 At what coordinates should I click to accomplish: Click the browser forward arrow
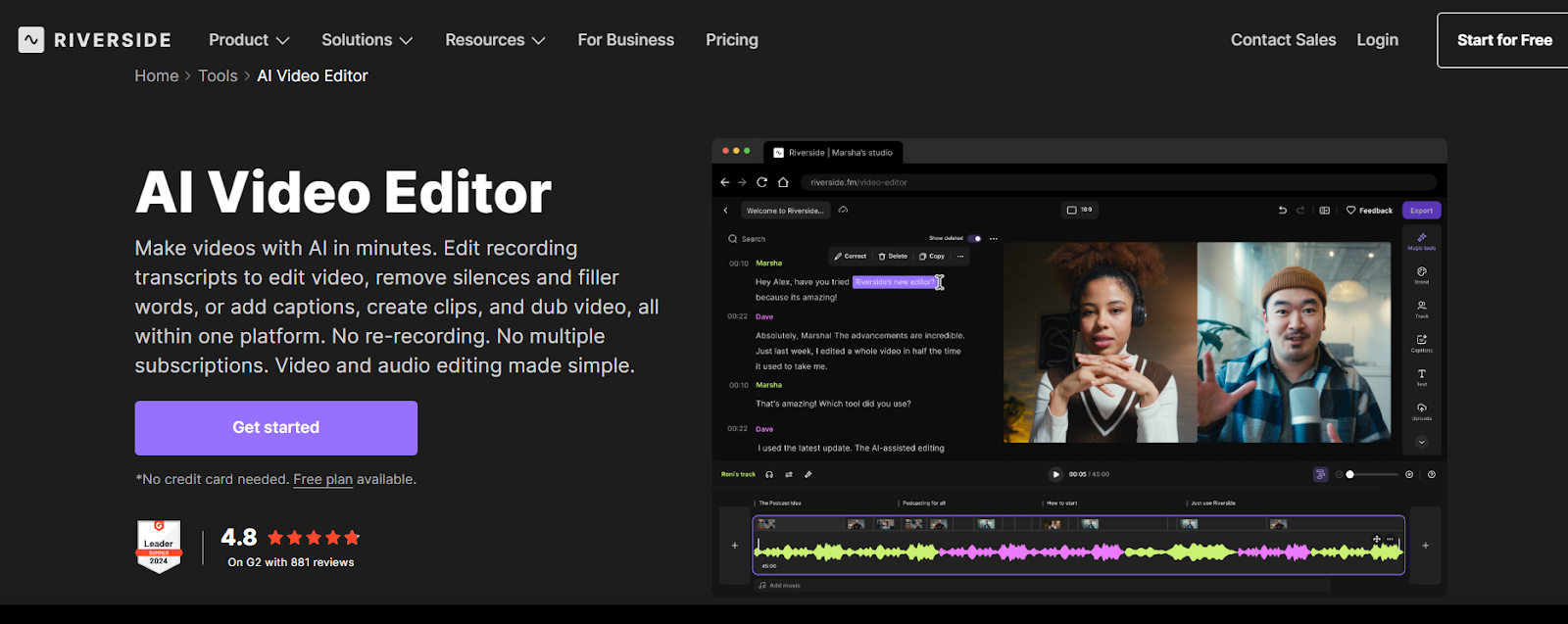(742, 182)
